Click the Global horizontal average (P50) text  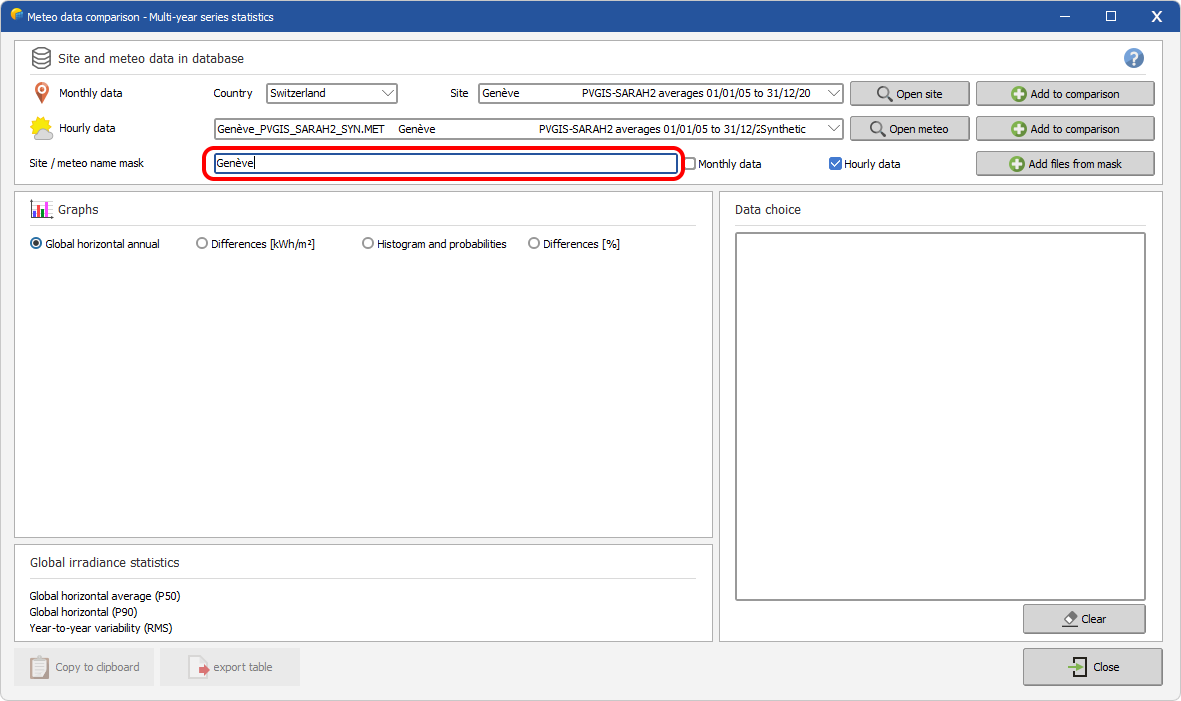pos(105,596)
